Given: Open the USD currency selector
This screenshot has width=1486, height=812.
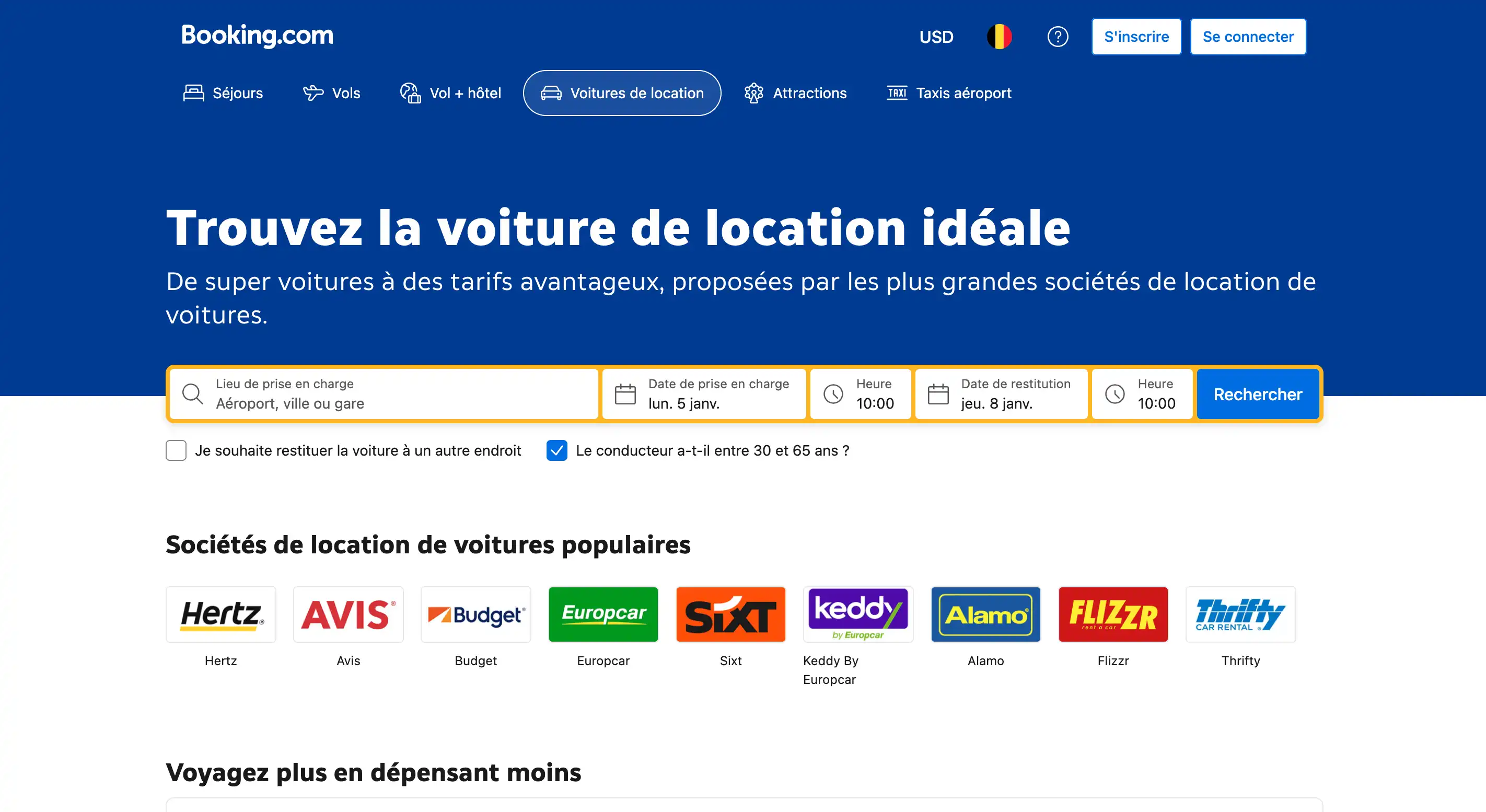Looking at the screenshot, I should [x=936, y=37].
